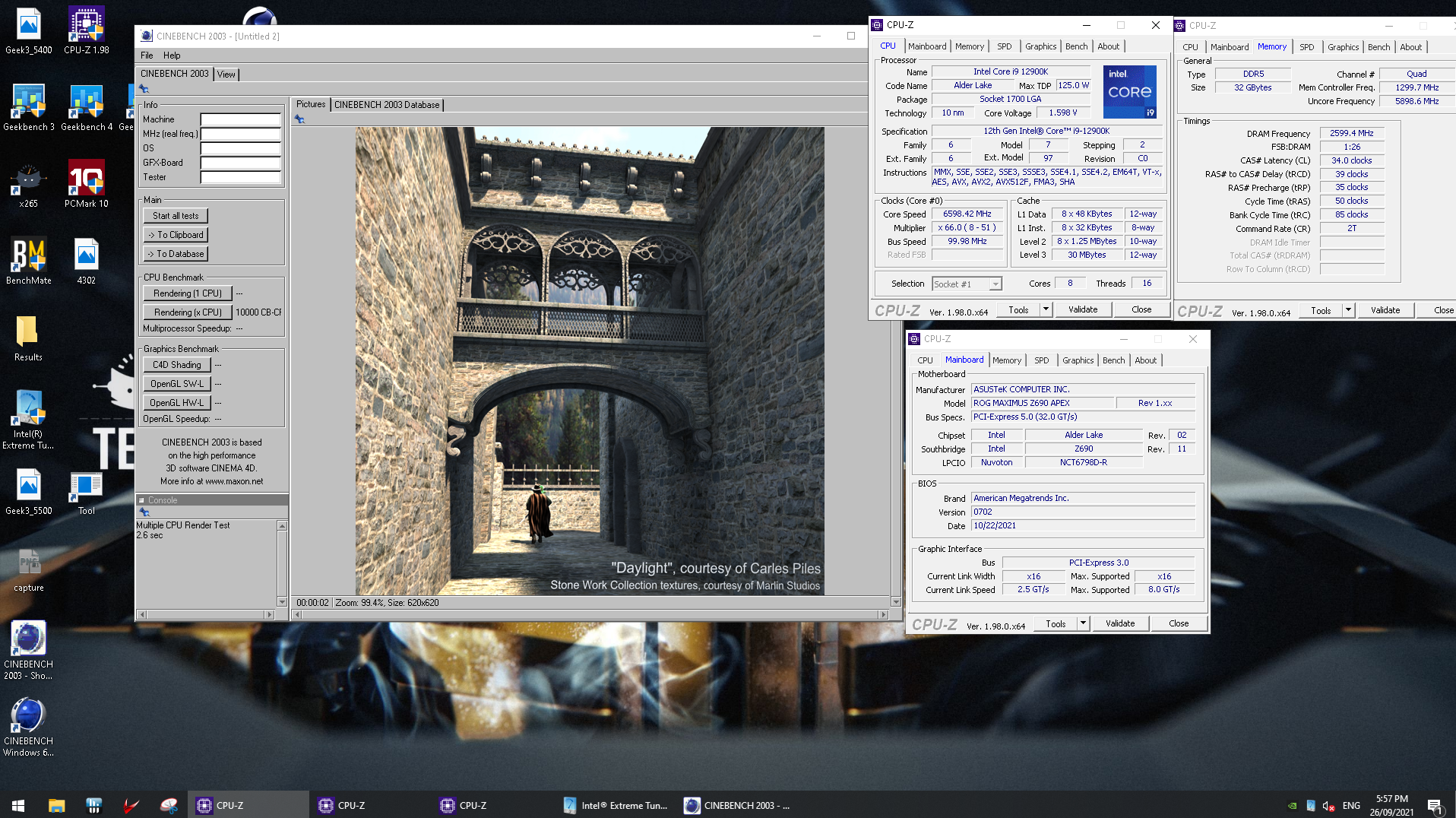Open the capture PNG file icon
Image resolution: width=1456 pixels, height=818 pixels.
(29, 569)
